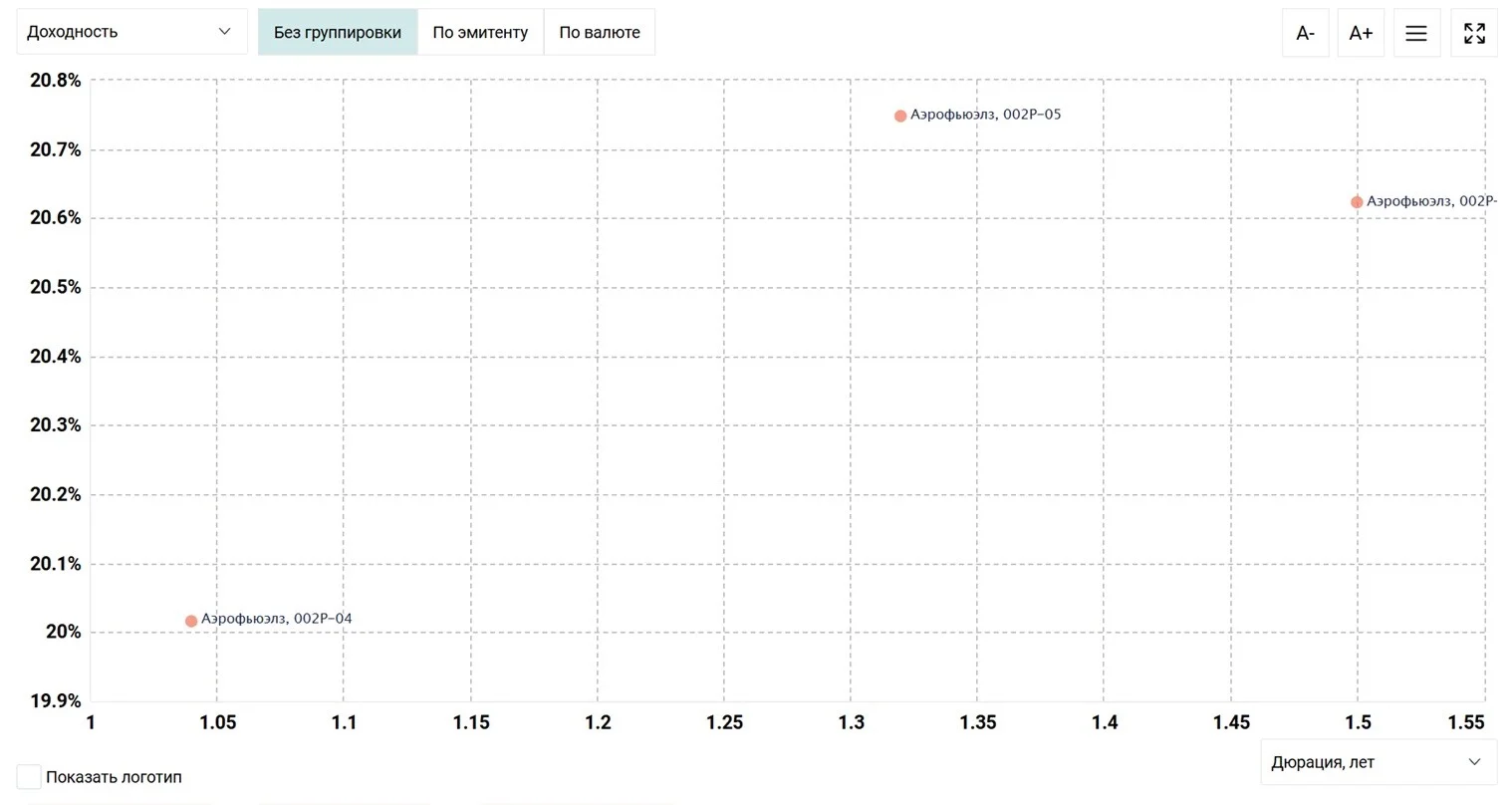This screenshot has width=1512, height=805.
Task: Open the Дюрация, лет axis dropdown
Action: pos(1379,762)
